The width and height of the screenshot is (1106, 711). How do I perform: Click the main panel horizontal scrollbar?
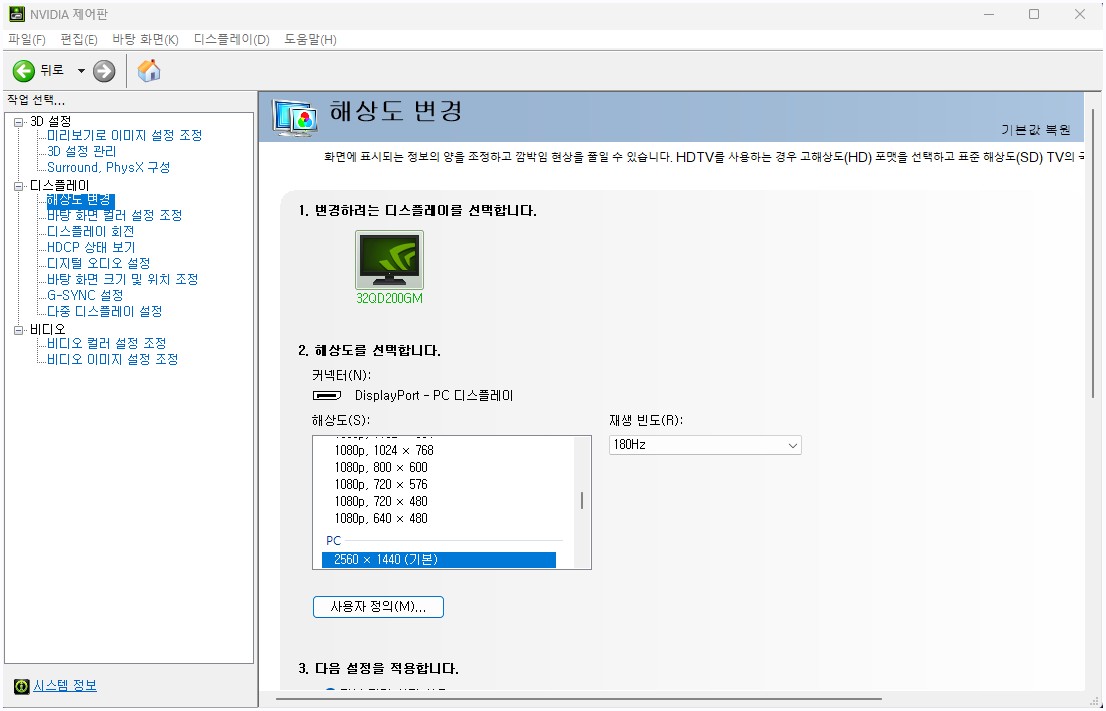[578, 699]
